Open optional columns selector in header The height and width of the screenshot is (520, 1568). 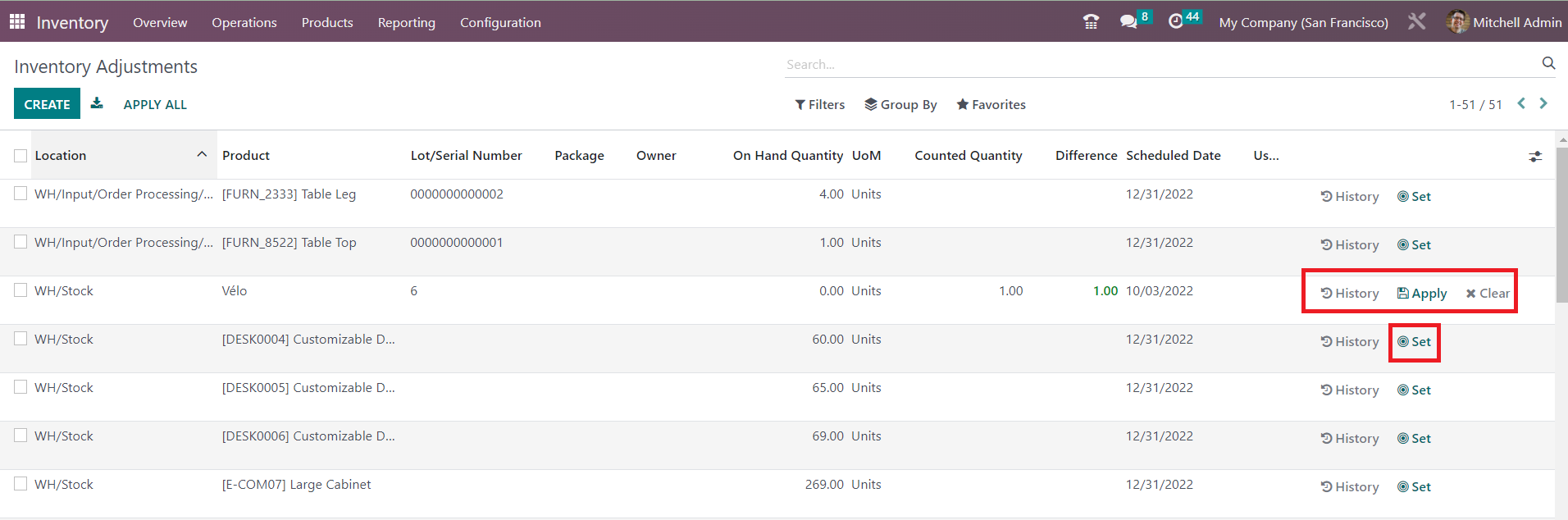pos(1535,156)
